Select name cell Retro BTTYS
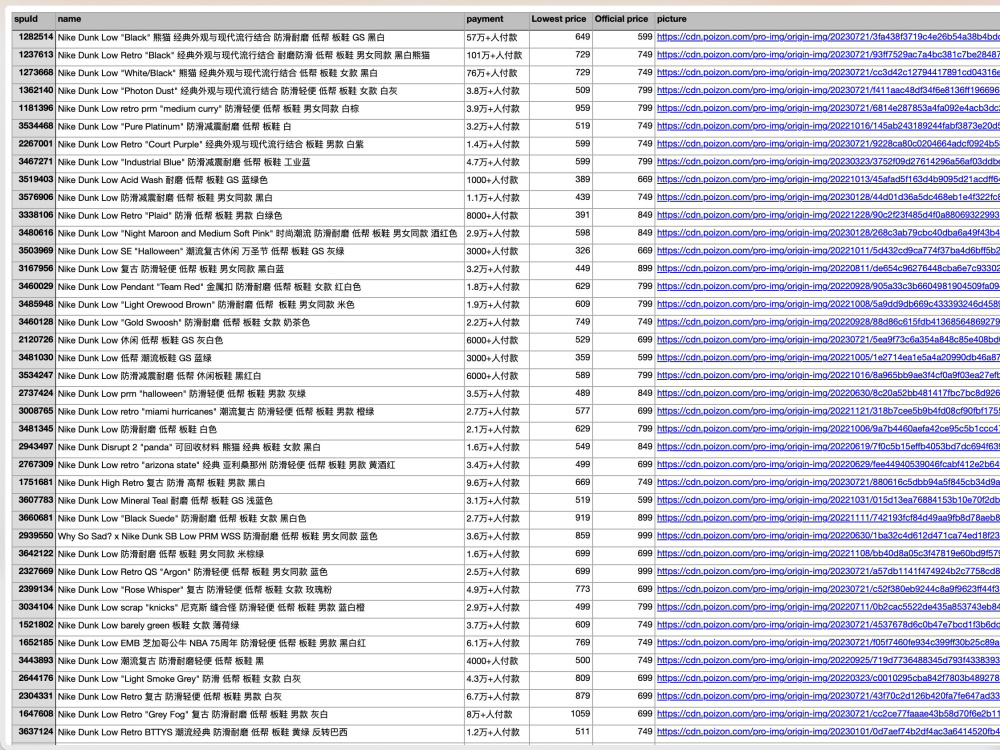 pos(260,732)
